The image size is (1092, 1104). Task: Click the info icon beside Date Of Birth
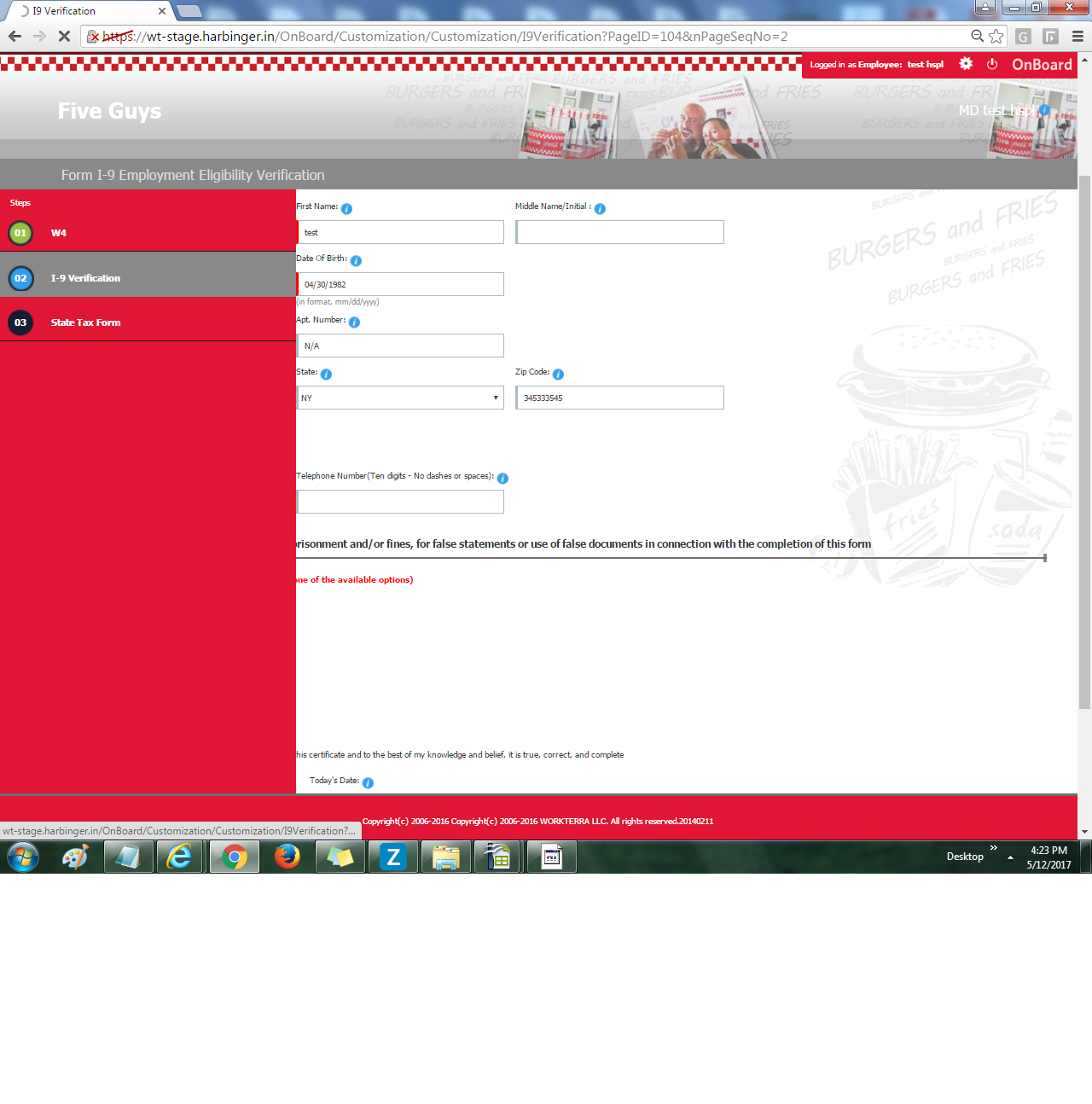356,260
